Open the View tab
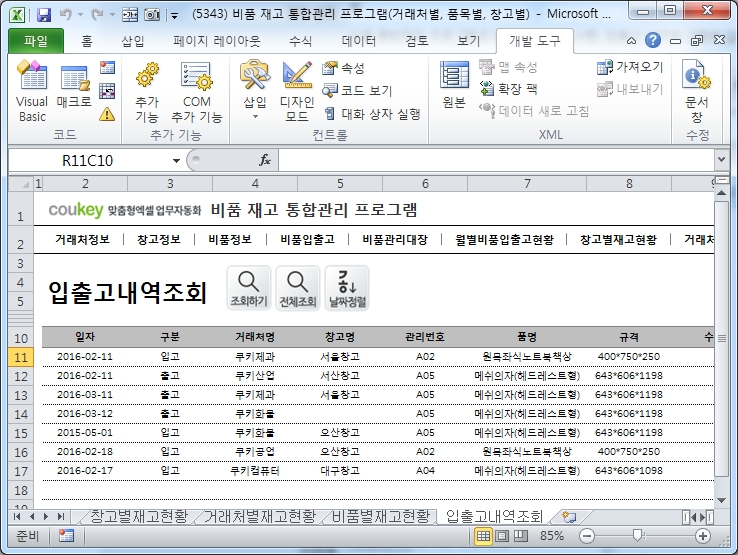This screenshot has width=738, height=555. tap(469, 41)
